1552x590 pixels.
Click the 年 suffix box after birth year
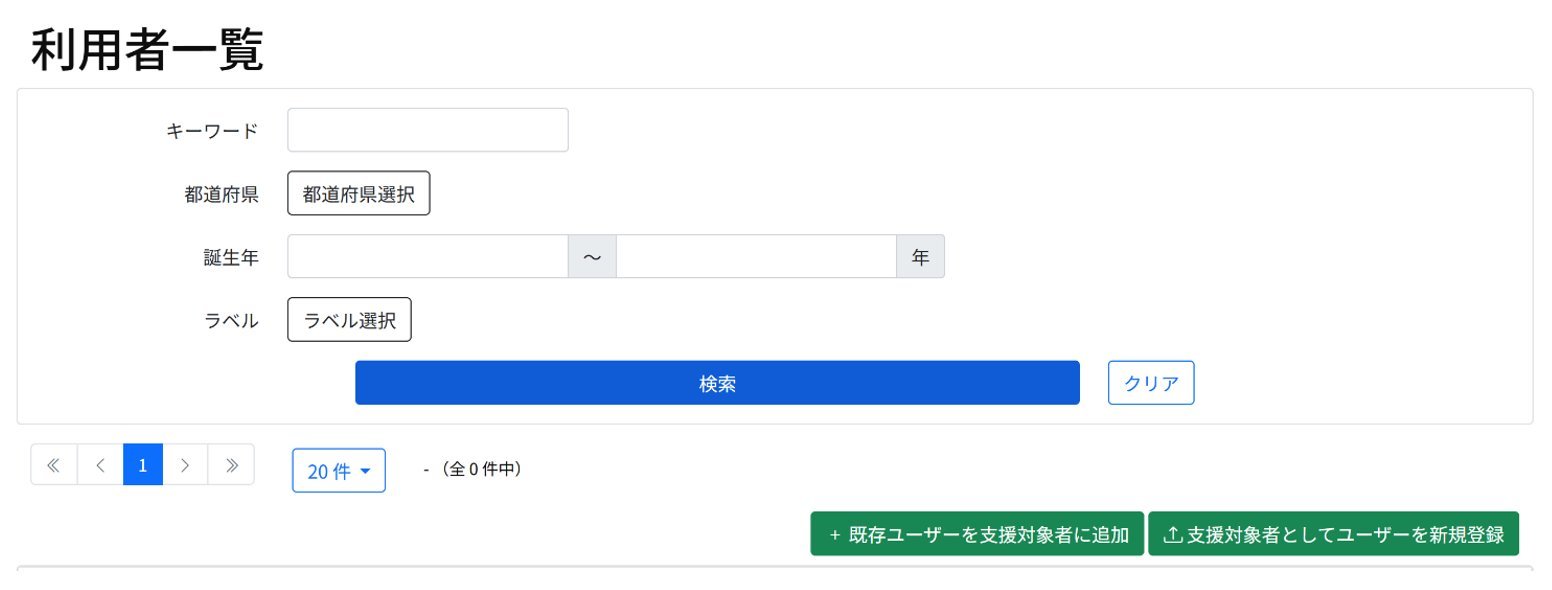click(x=920, y=257)
